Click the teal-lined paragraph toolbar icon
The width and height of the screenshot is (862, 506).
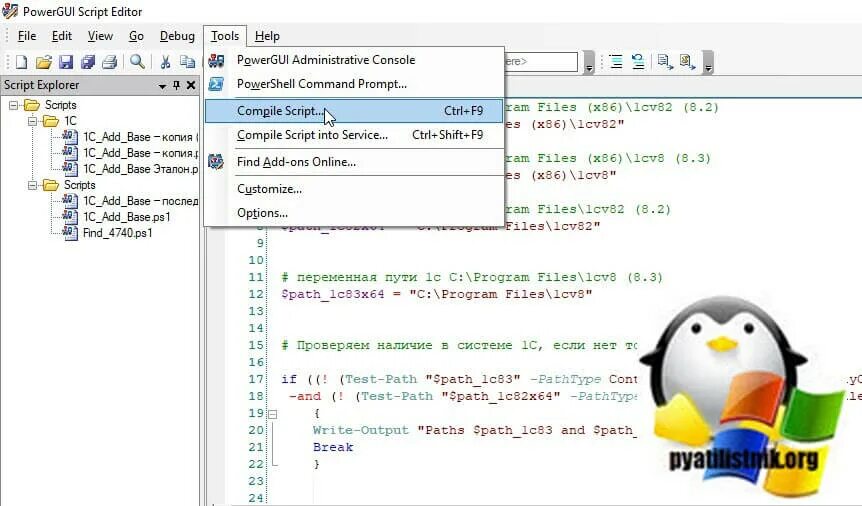(616, 62)
